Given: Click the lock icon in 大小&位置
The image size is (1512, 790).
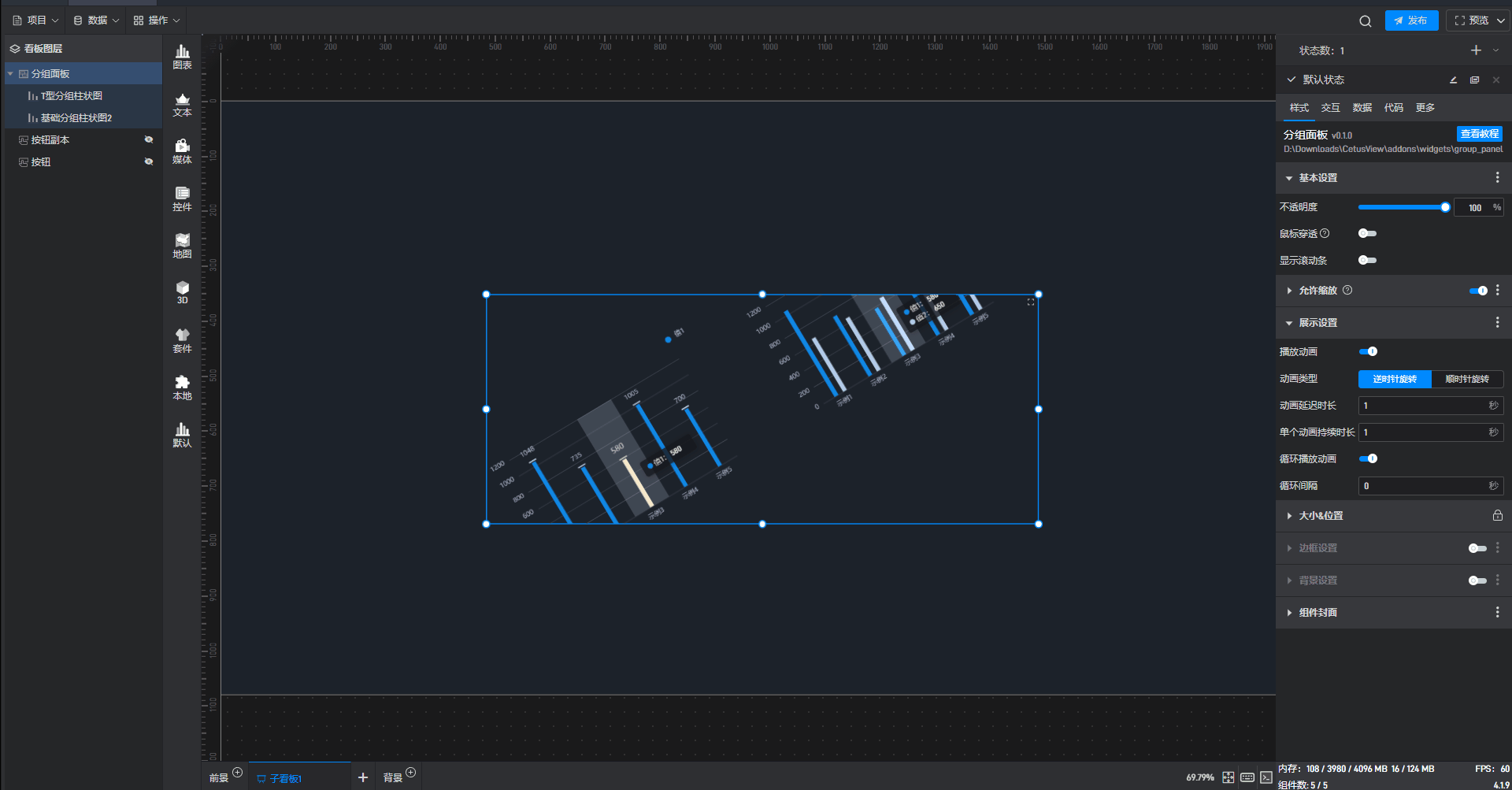Looking at the screenshot, I should pyautogui.click(x=1497, y=515).
